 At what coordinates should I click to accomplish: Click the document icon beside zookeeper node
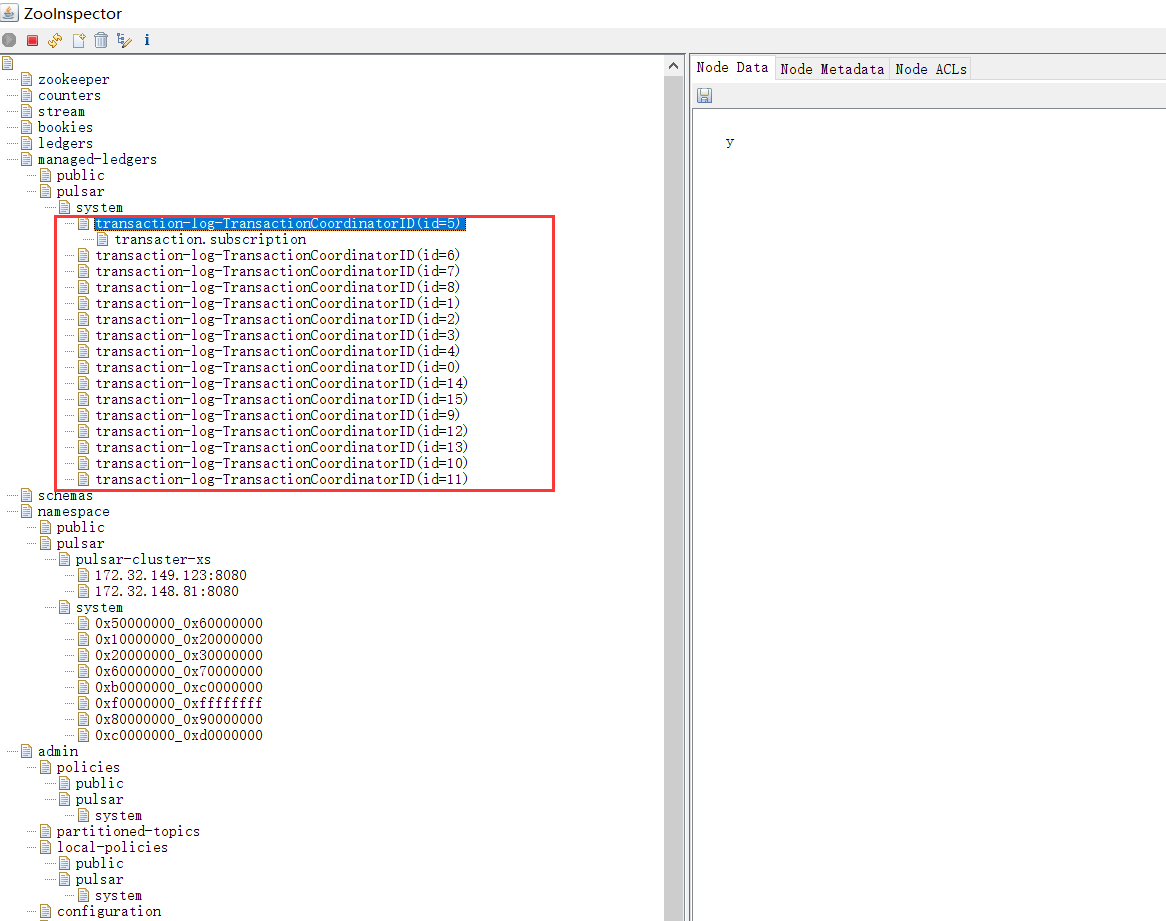[27, 79]
